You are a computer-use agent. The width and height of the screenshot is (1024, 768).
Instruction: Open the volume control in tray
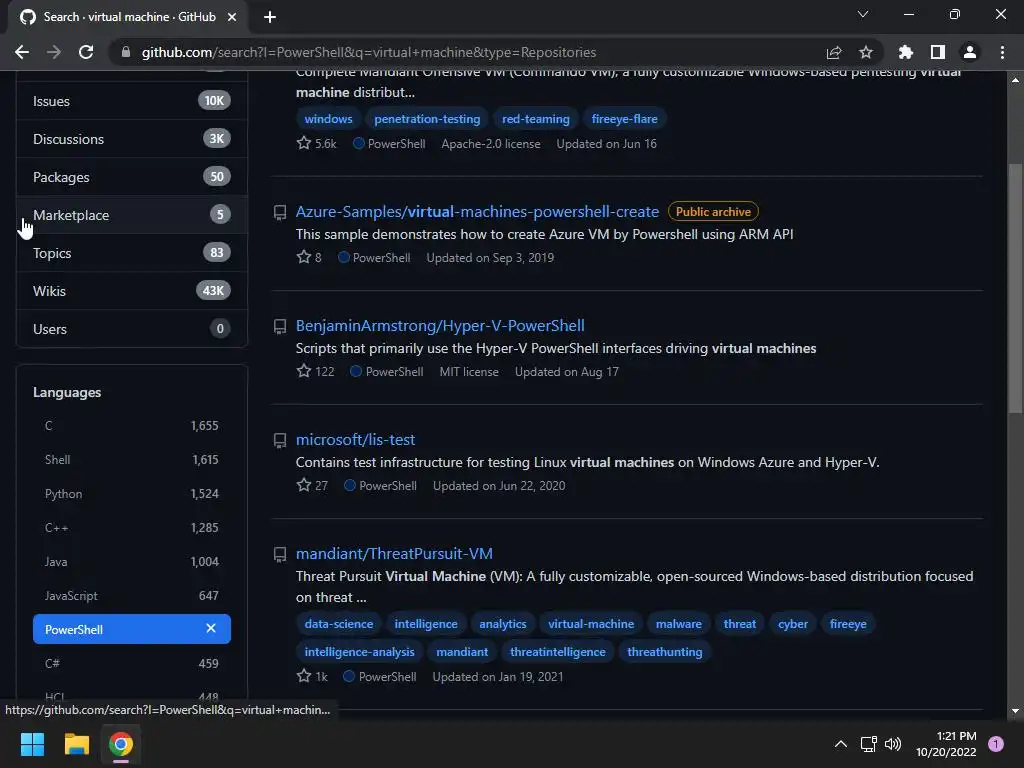[x=893, y=744]
